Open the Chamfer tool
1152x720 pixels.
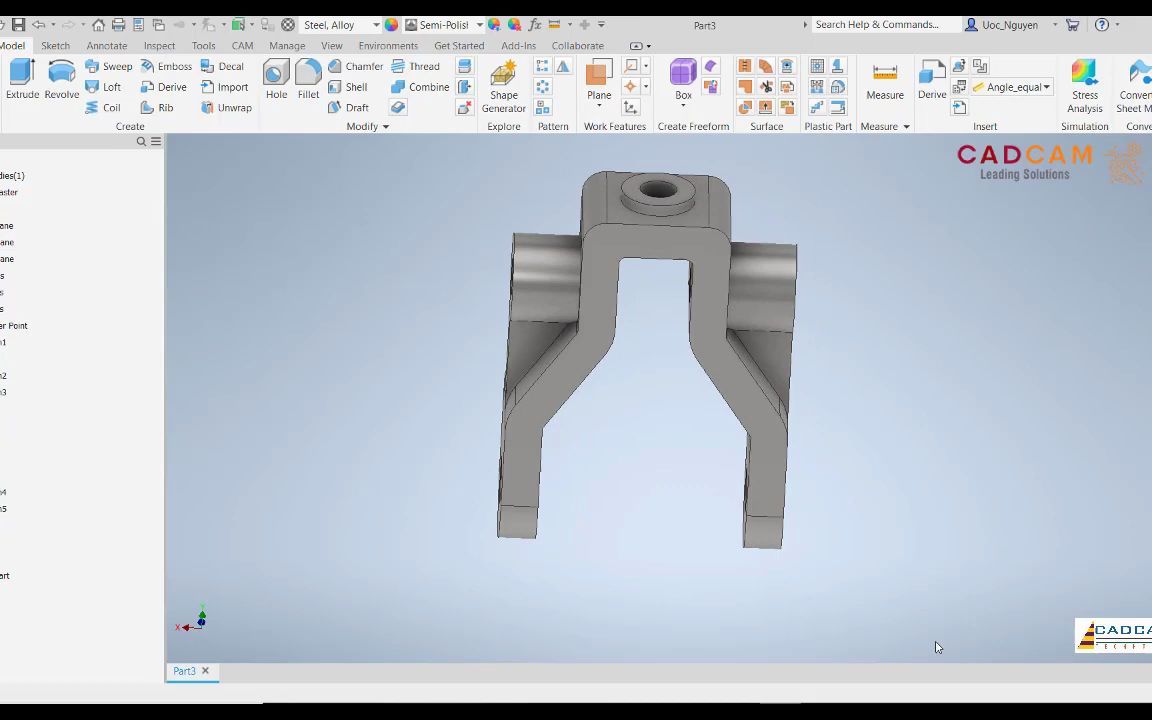pyautogui.click(x=364, y=66)
